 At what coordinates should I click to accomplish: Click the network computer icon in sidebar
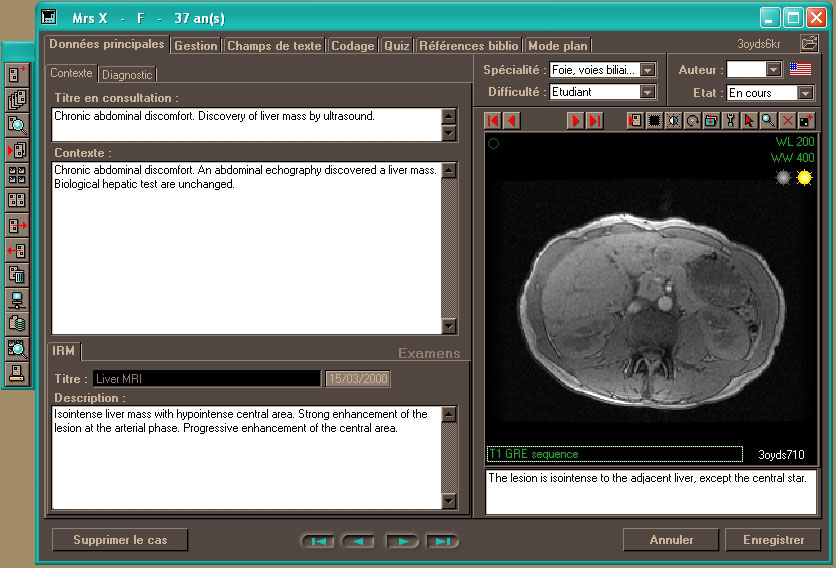17,300
